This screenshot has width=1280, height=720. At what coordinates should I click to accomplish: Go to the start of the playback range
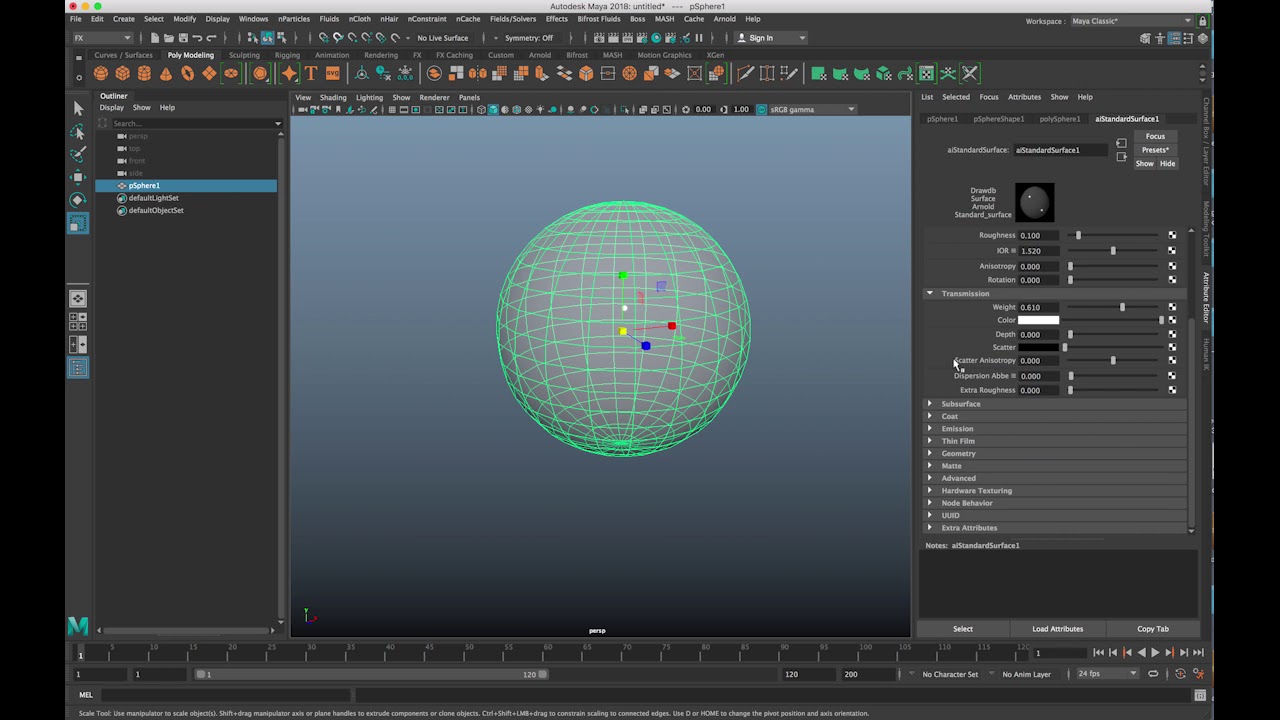click(1098, 653)
